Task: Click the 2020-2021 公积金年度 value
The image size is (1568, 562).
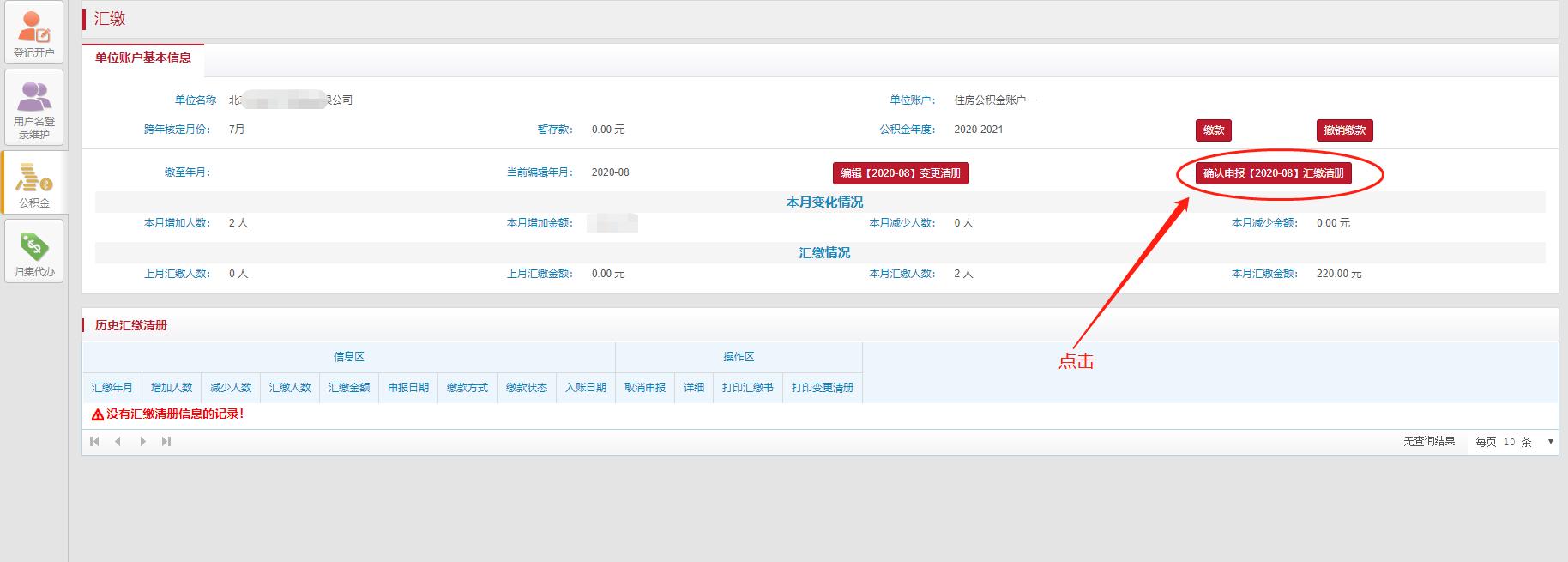Action: point(978,130)
